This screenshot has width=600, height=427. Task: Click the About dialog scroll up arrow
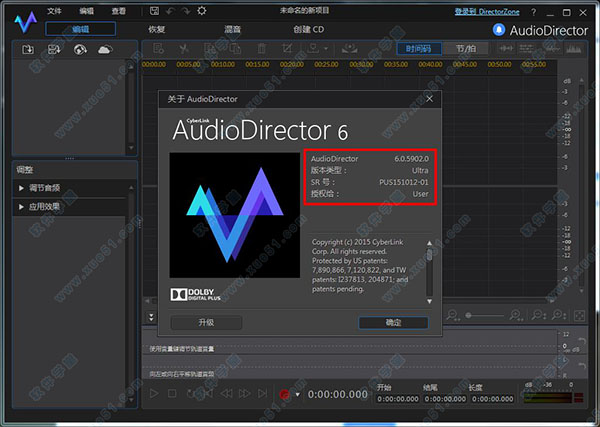point(429,243)
